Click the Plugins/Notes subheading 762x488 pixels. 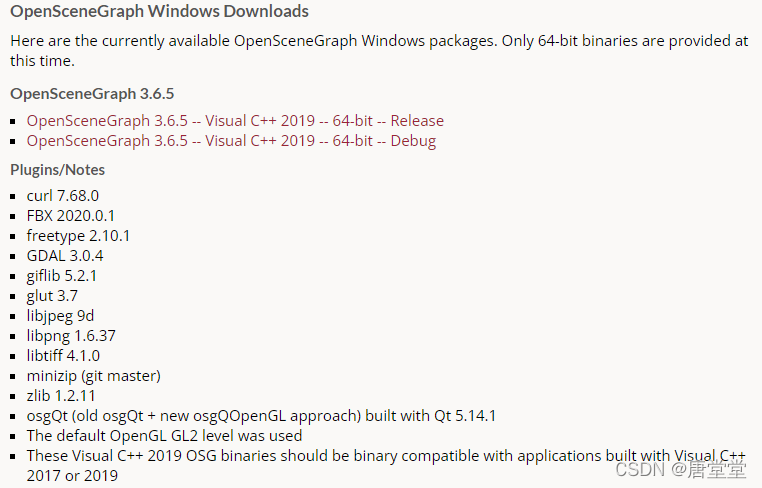coord(57,170)
